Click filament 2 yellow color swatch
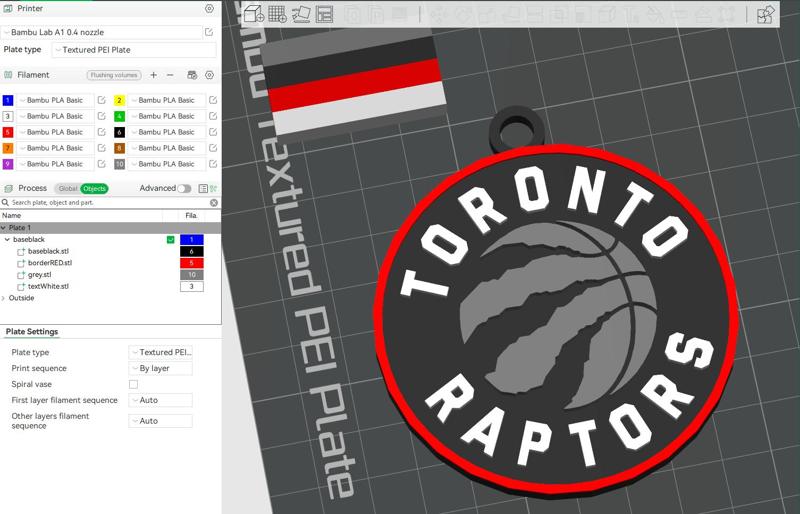Image resolution: width=800 pixels, height=514 pixels. [119, 101]
